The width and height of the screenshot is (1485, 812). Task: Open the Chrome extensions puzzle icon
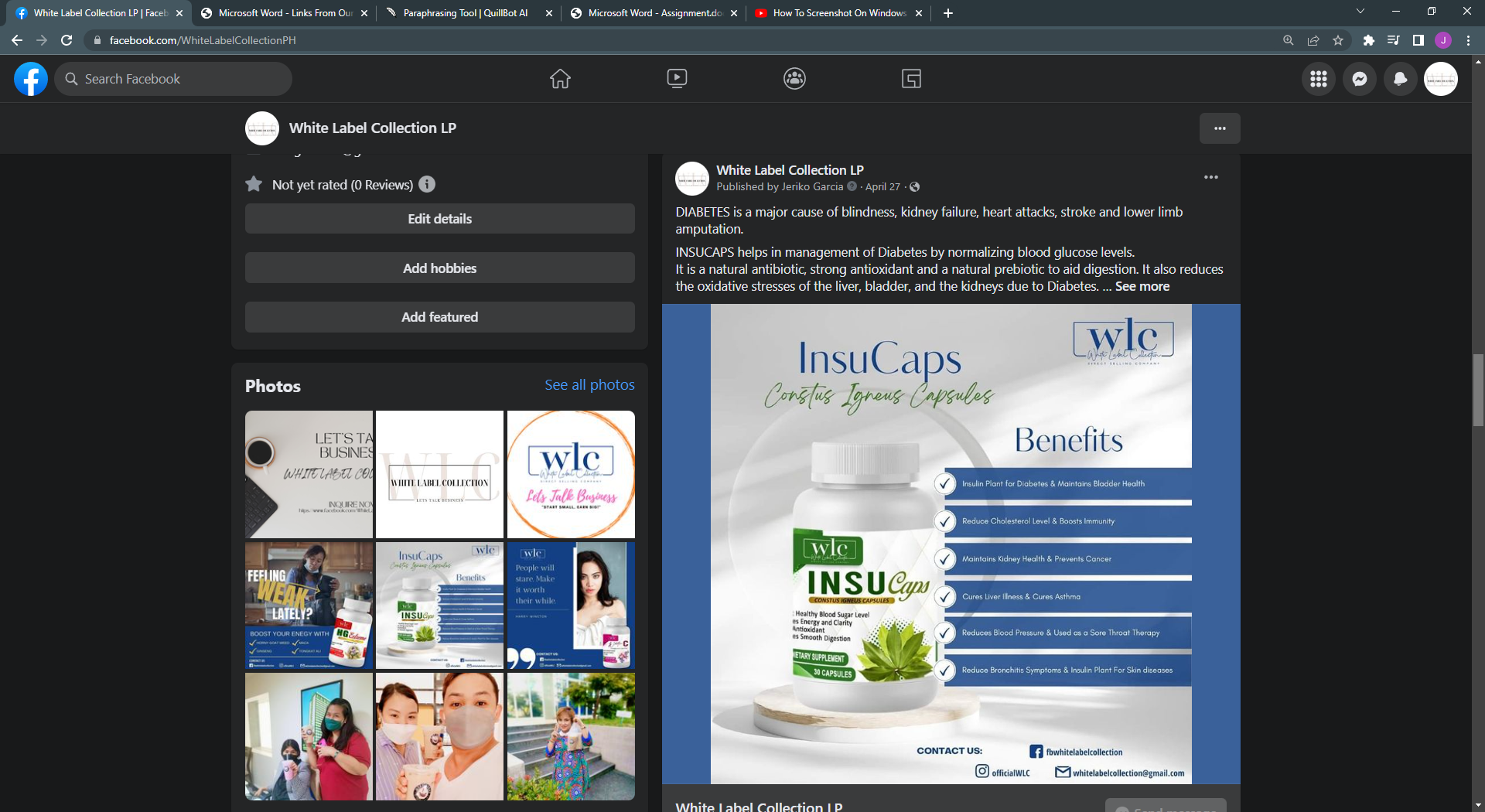pyautogui.click(x=1368, y=40)
